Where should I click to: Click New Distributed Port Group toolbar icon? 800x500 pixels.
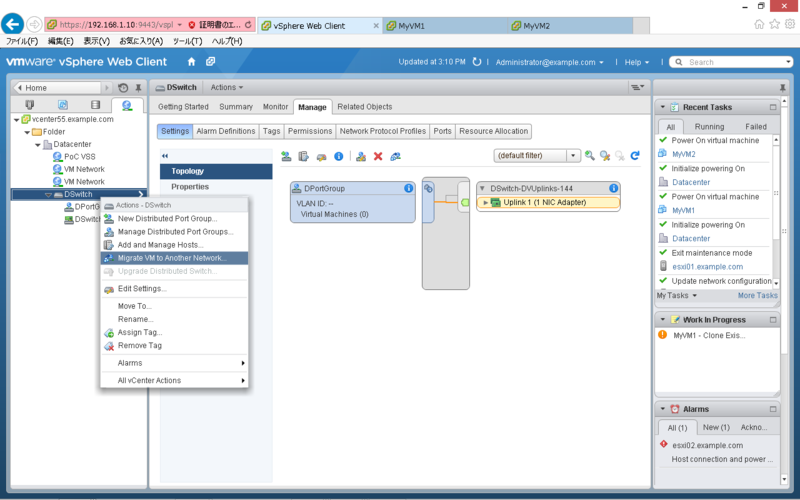(286, 156)
